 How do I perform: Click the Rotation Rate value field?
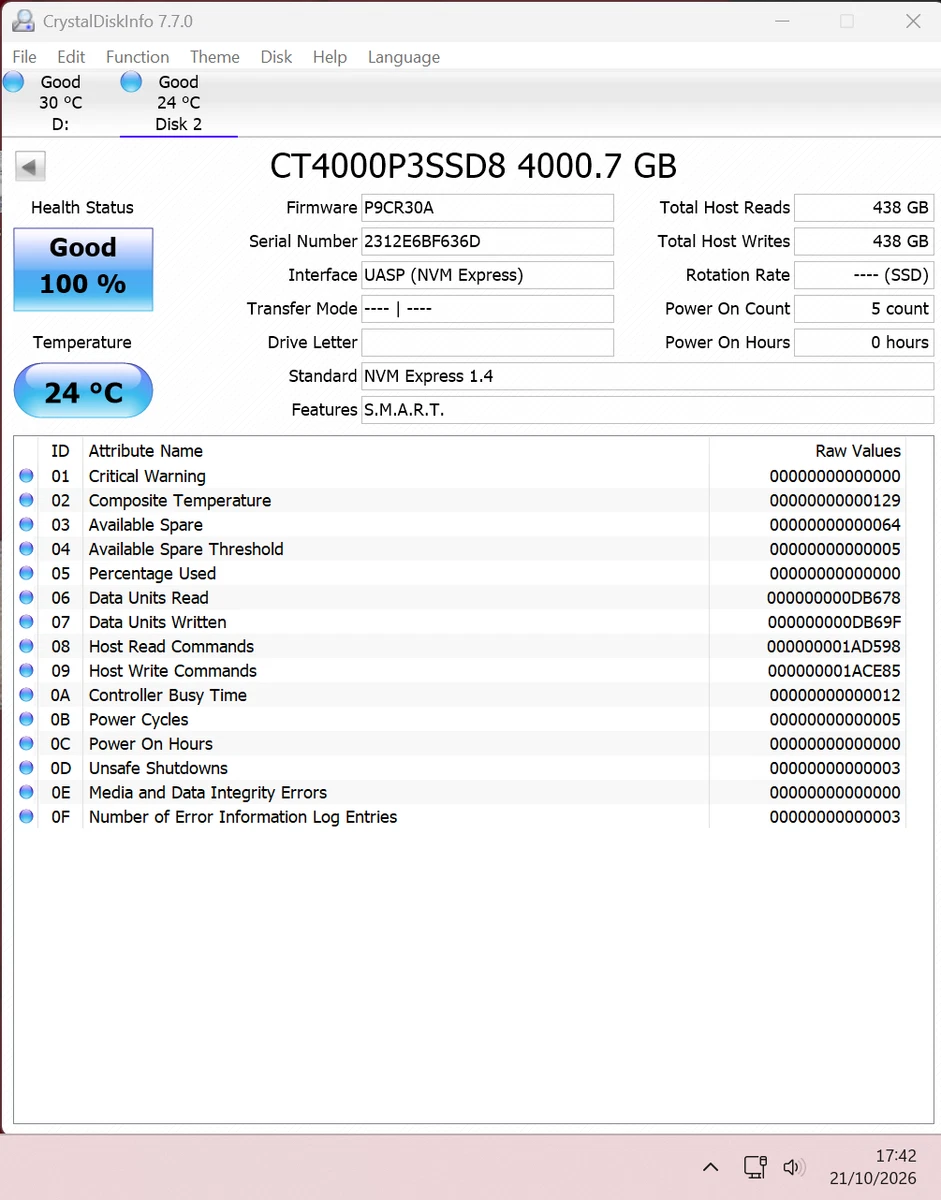click(864, 275)
